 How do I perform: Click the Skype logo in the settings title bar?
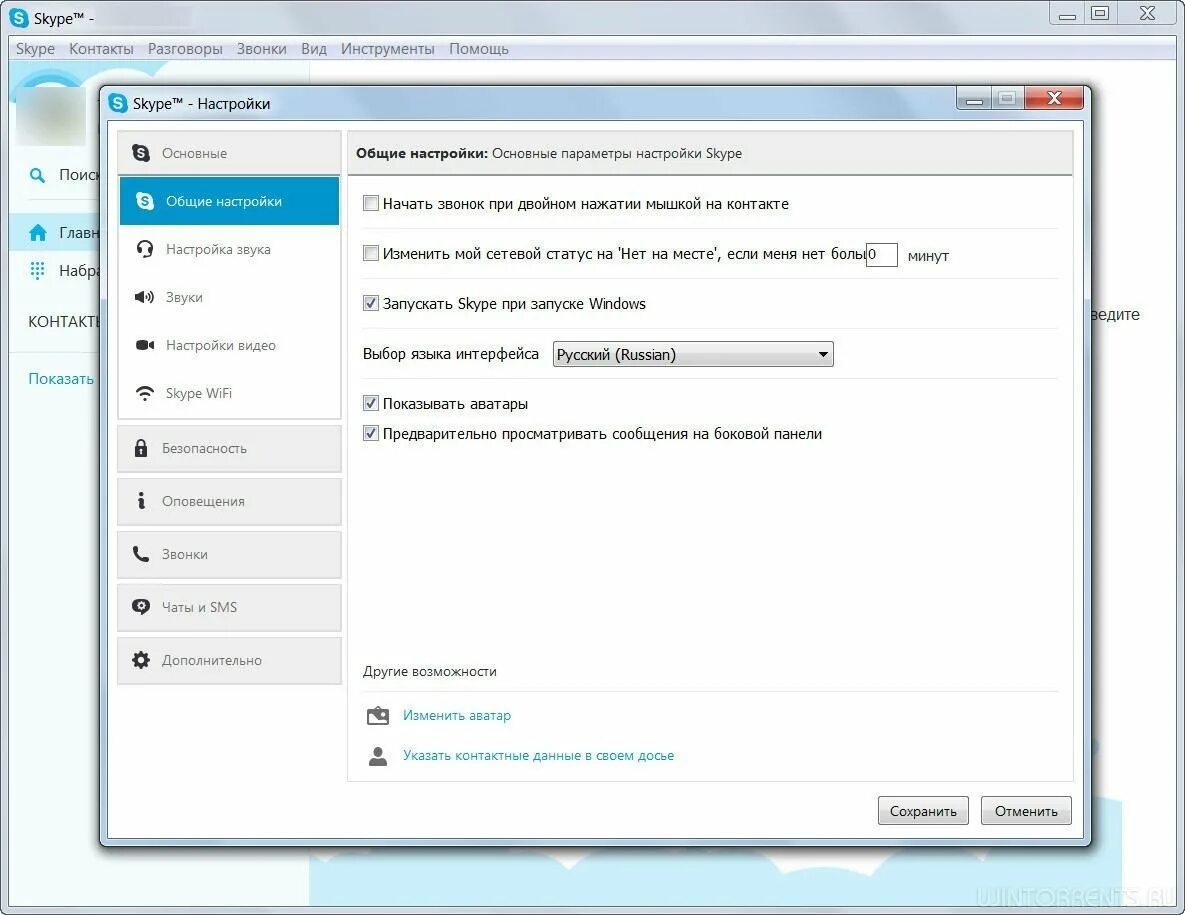tap(118, 103)
